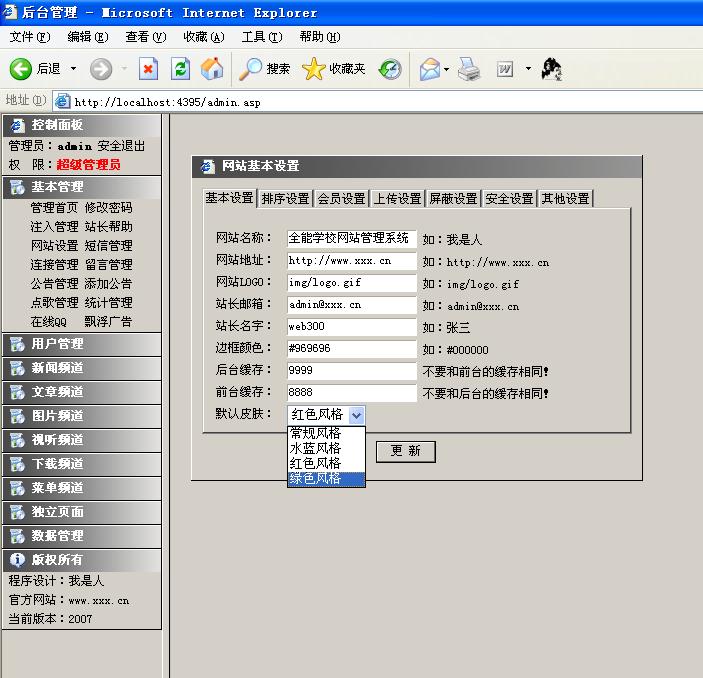This screenshot has width=703, height=678.
Task: Open the 工具(T) menu
Action: point(260,37)
